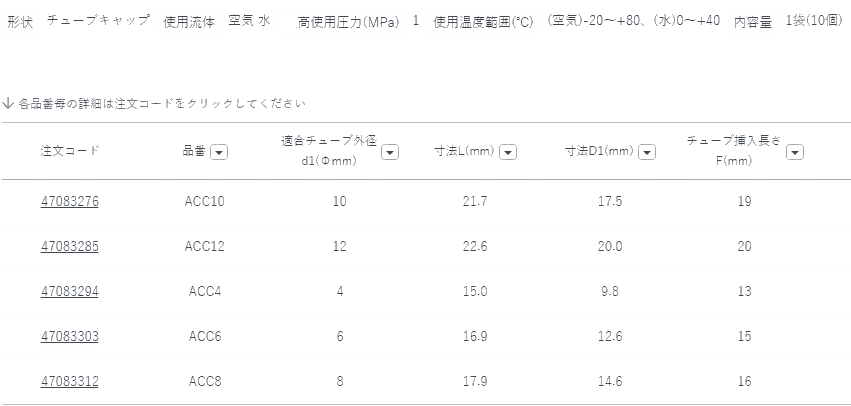Click the 注文コード column header
851x406 pixels.
pos(70,151)
